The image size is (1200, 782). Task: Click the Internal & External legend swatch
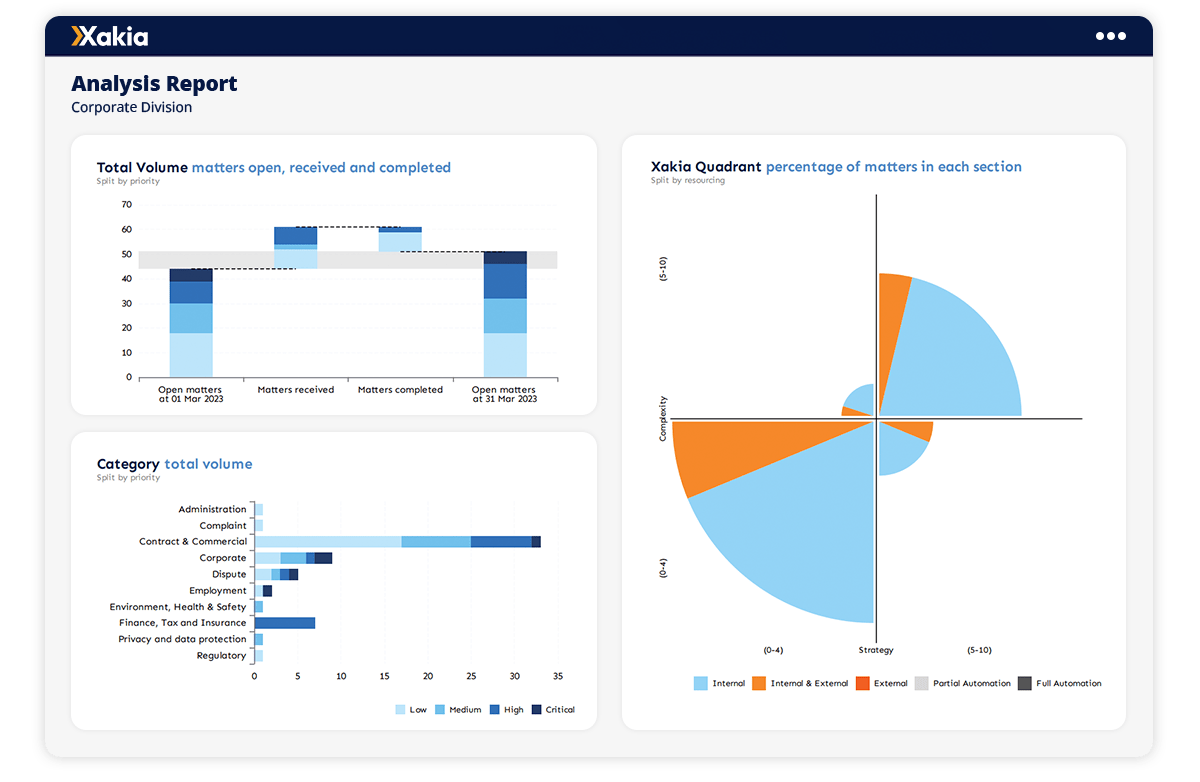[x=758, y=684]
